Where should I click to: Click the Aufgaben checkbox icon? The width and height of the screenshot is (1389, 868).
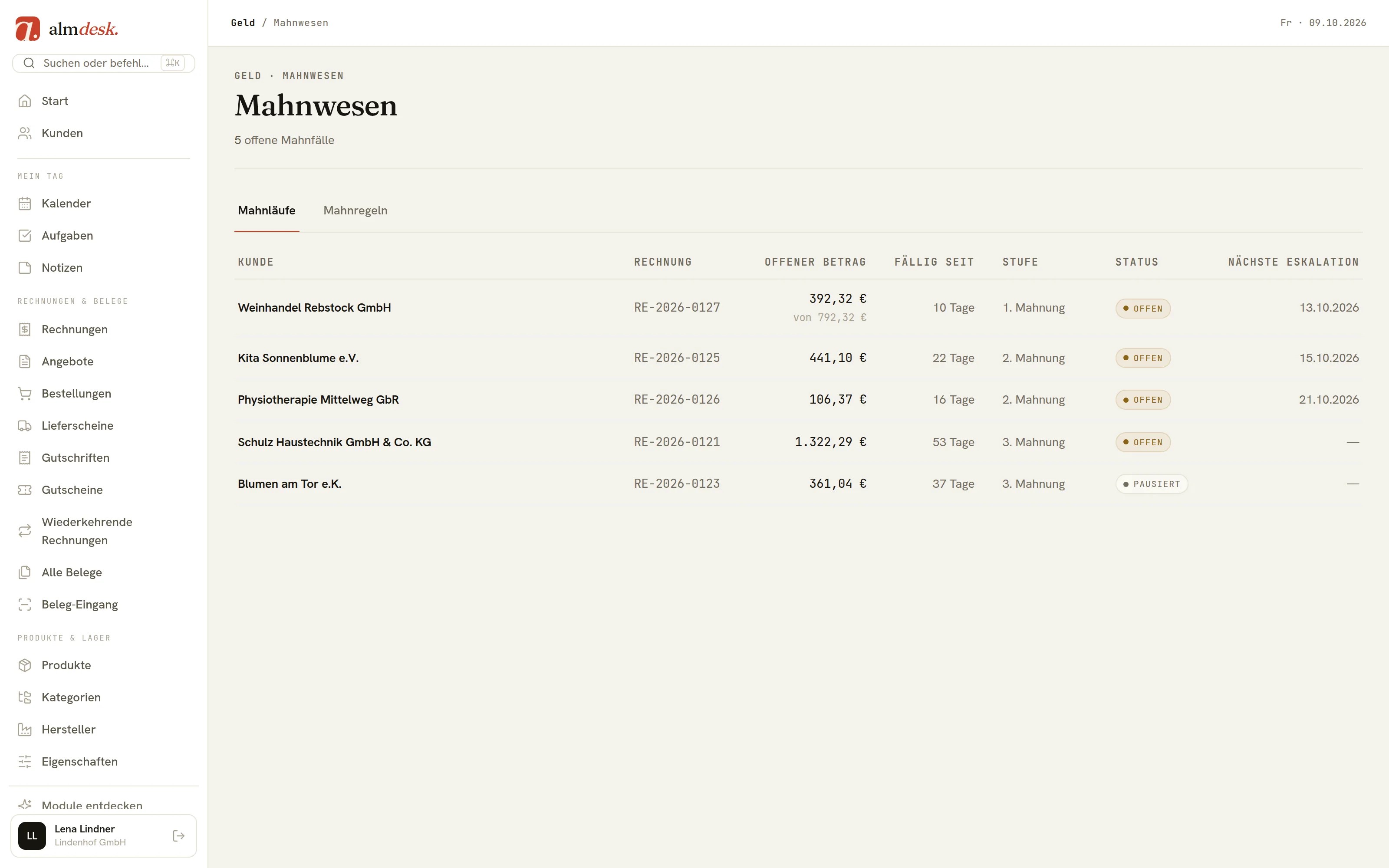[x=25, y=236]
